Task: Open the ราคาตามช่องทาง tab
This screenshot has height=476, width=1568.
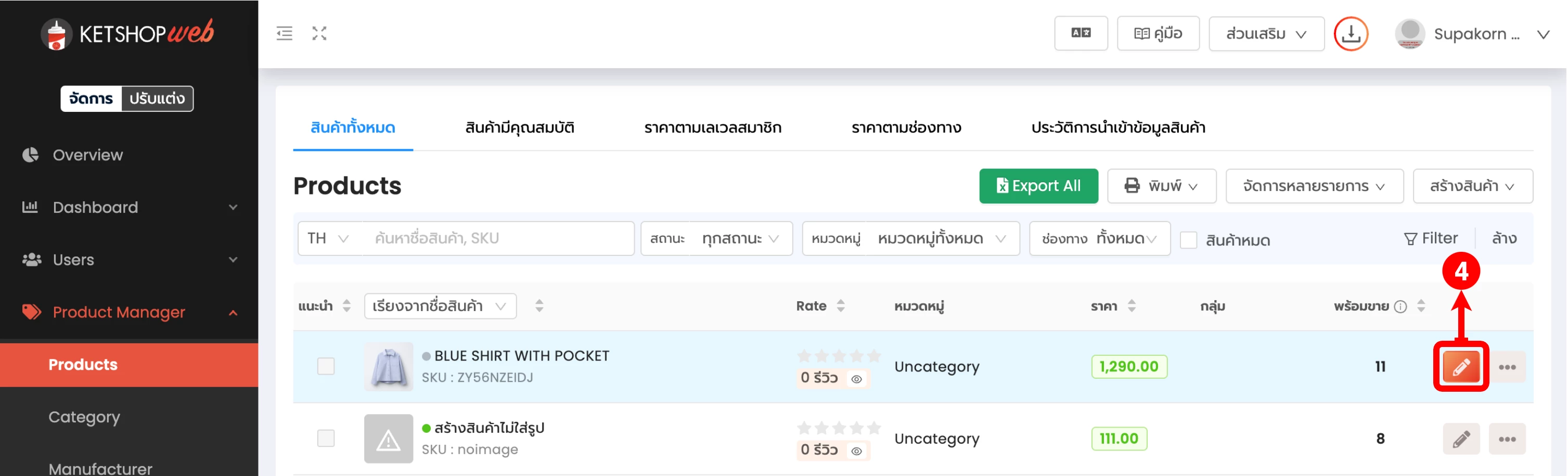Action: tap(906, 128)
